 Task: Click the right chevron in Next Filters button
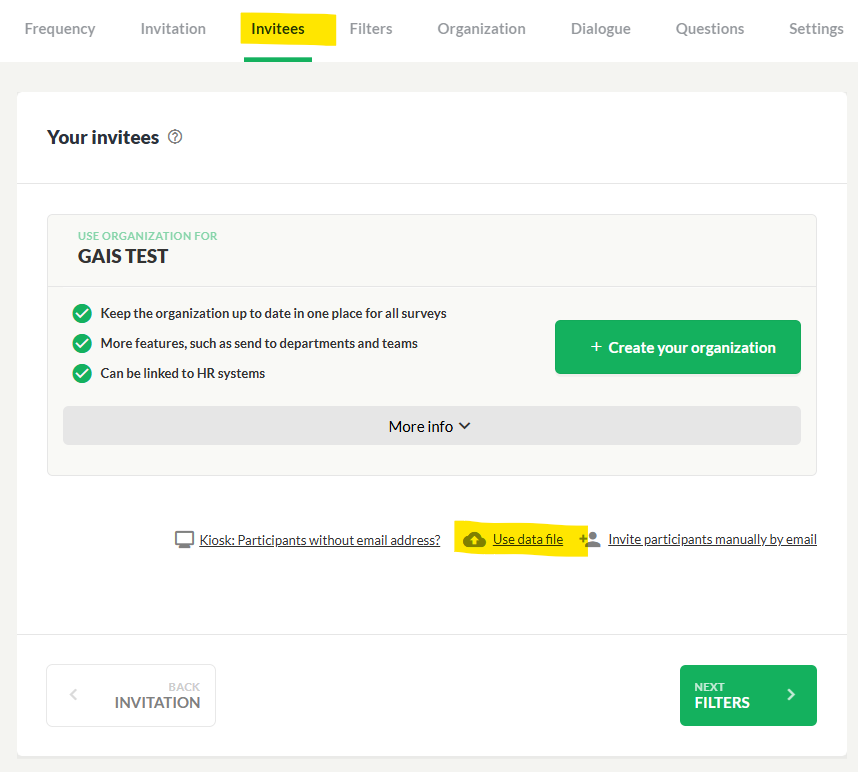[x=791, y=695]
